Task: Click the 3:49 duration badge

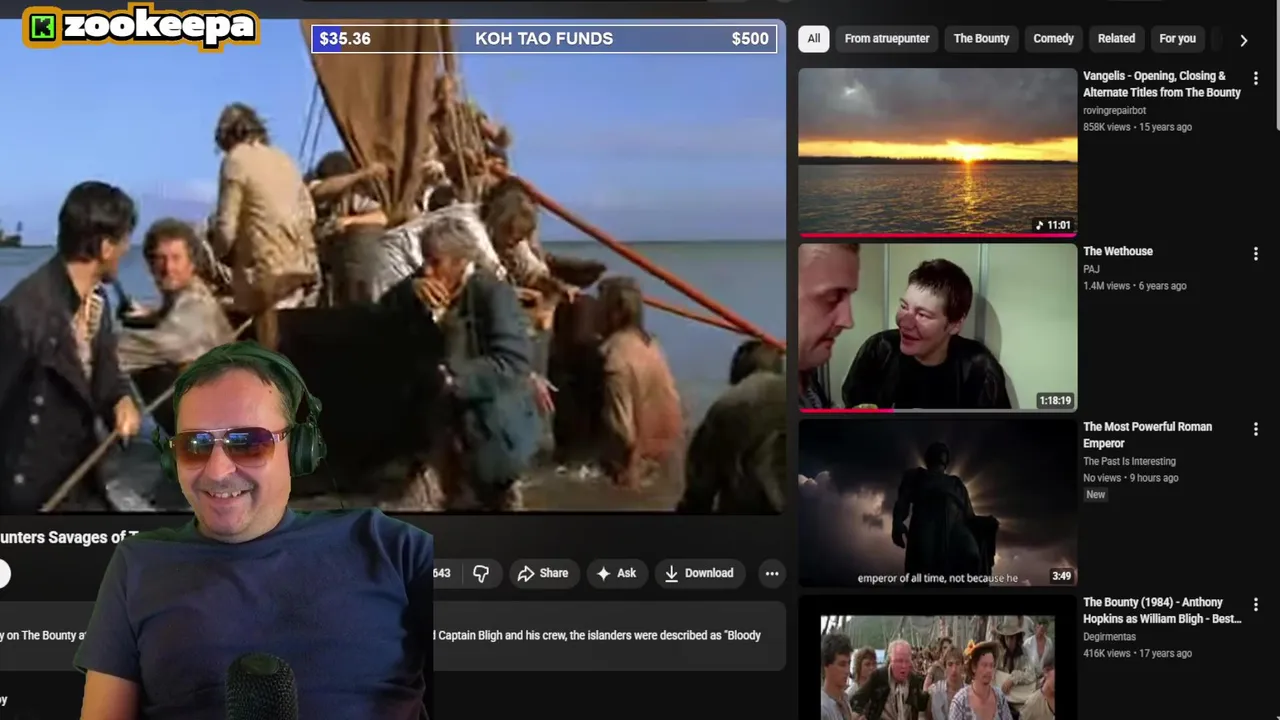Action: (1061, 576)
